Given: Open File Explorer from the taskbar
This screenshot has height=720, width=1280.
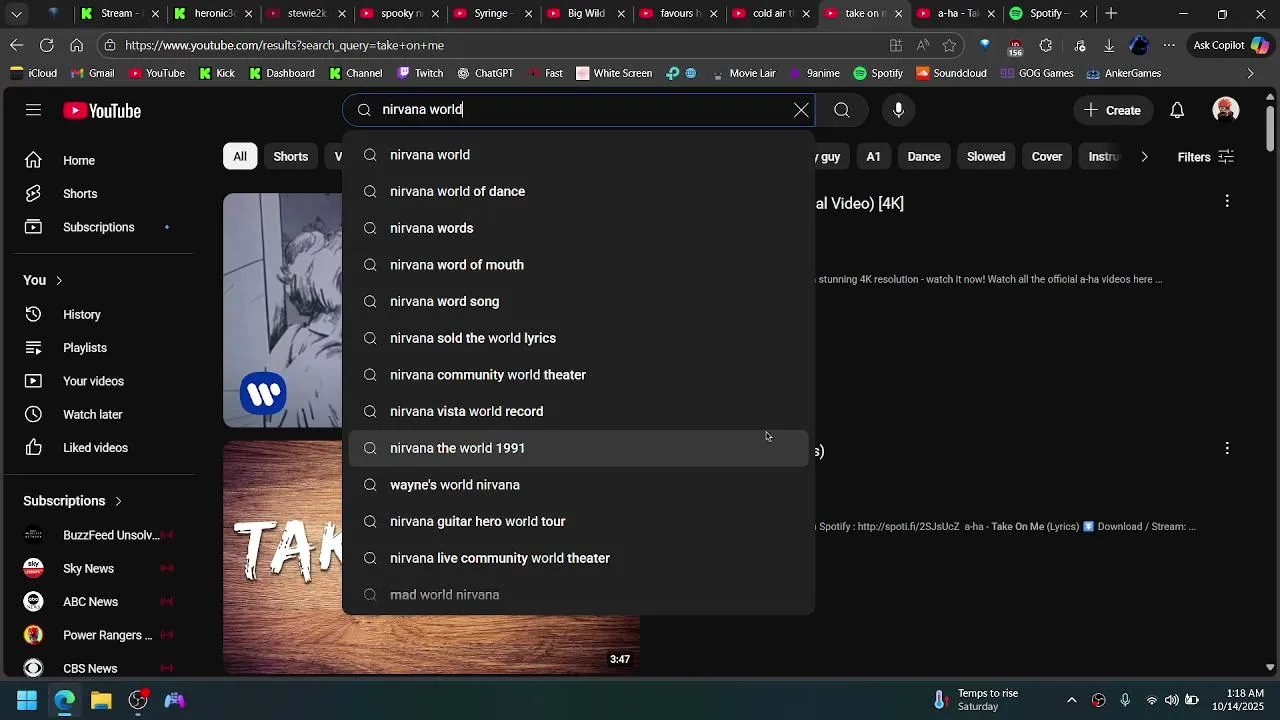Looking at the screenshot, I should pyautogui.click(x=101, y=700).
